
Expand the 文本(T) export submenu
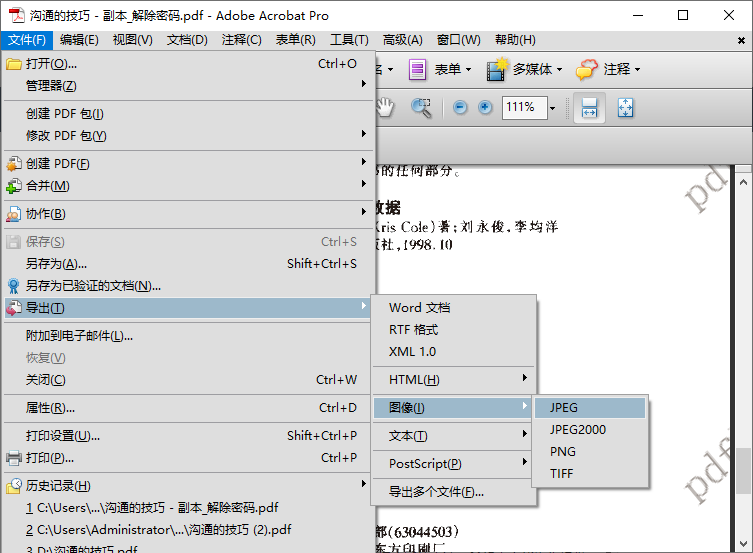pos(525,434)
